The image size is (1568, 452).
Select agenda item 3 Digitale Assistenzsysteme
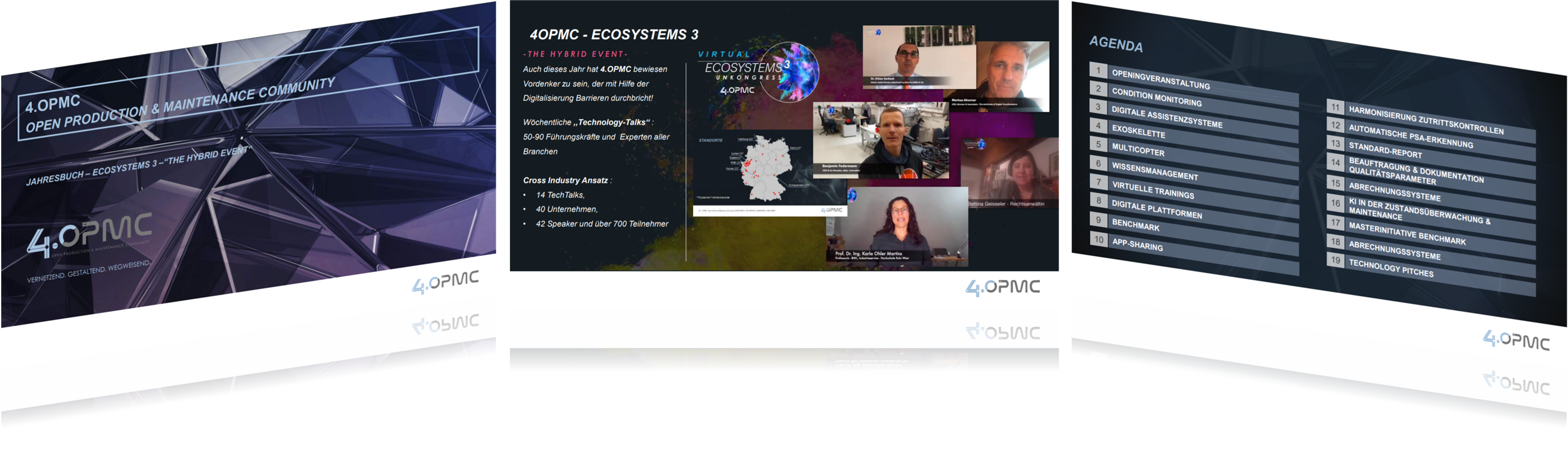click(1194, 120)
